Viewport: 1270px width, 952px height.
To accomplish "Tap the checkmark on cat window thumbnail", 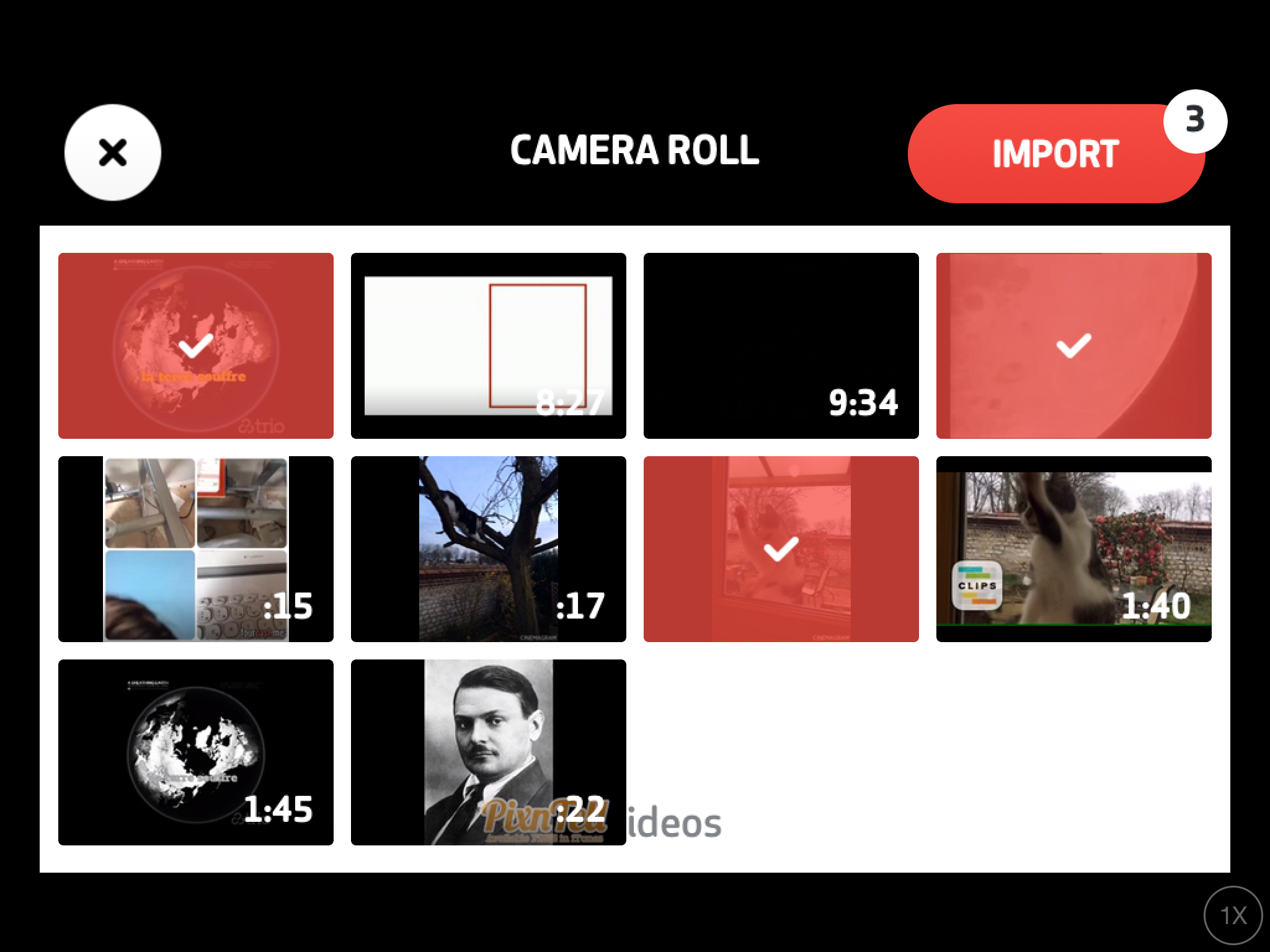I will 781,549.
